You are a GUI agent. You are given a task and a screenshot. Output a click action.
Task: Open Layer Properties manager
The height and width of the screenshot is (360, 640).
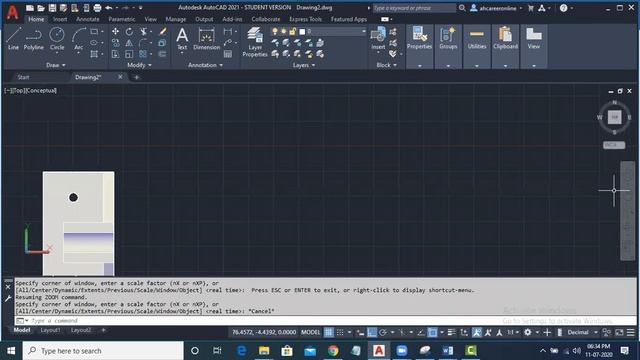(255, 42)
